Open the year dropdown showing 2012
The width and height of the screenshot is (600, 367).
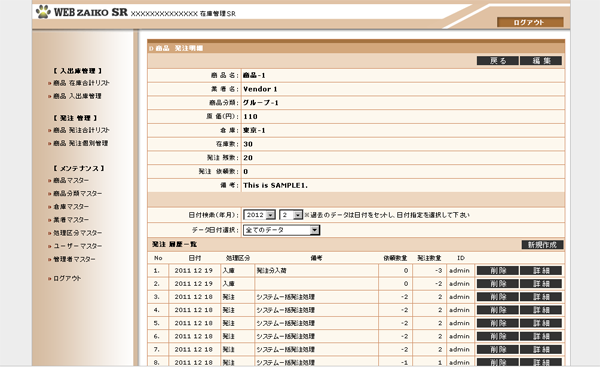pos(259,215)
